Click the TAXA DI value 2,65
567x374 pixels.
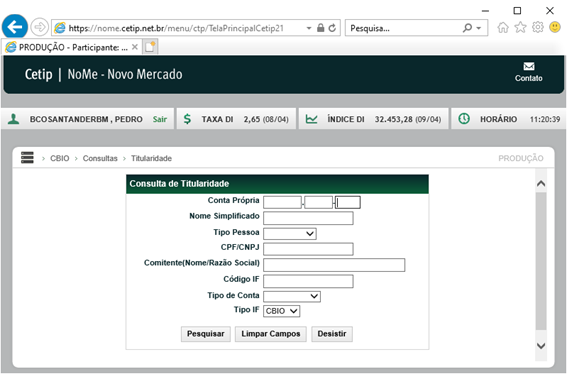coord(252,119)
